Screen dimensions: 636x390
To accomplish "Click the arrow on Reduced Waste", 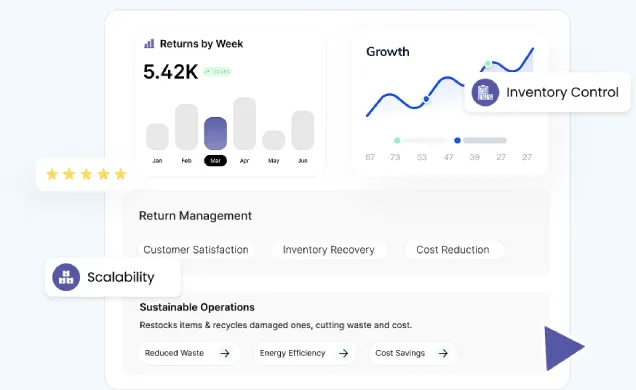I will tap(225, 354).
